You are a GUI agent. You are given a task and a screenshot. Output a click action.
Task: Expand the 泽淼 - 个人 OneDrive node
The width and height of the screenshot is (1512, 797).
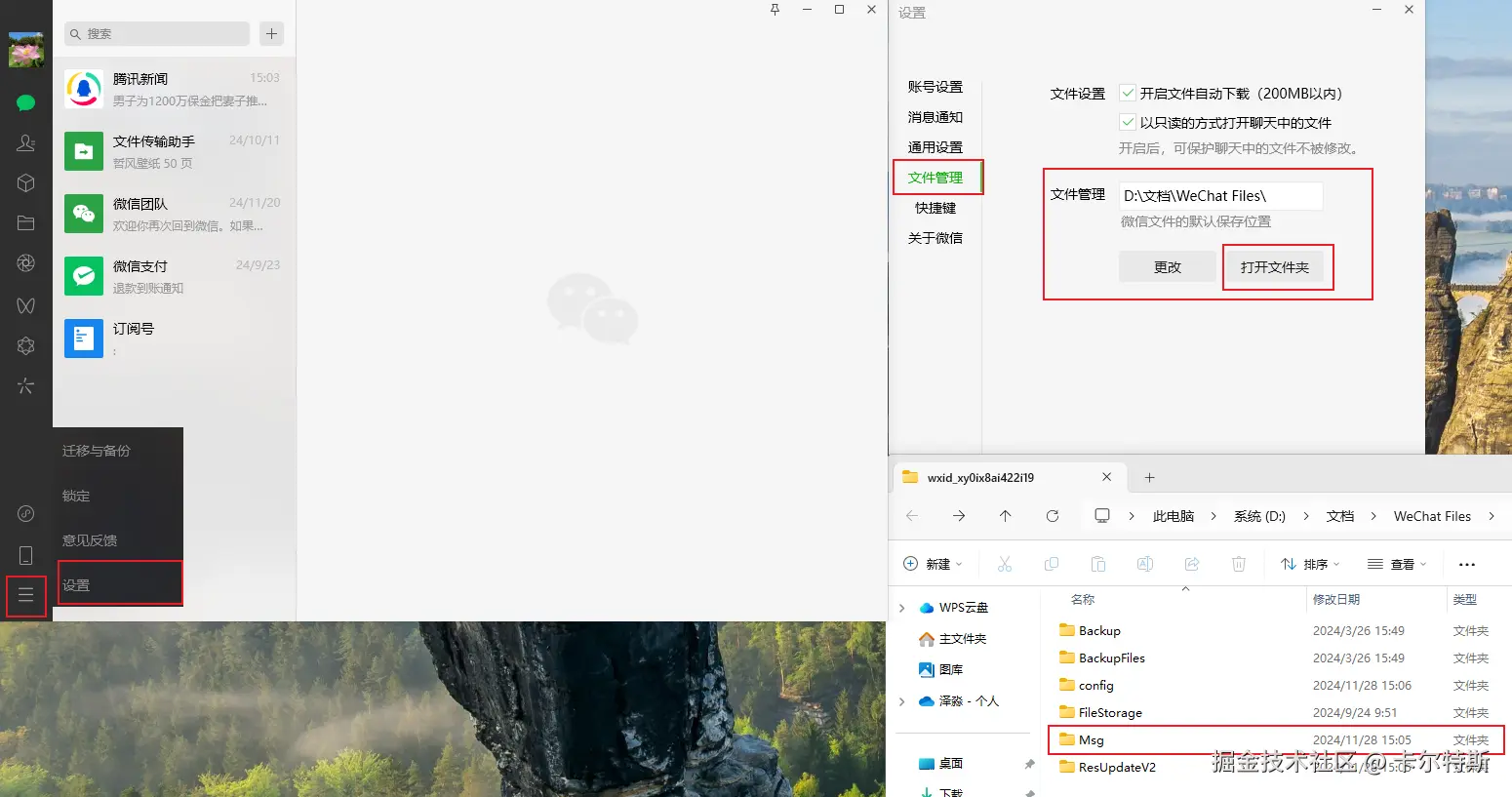901,701
